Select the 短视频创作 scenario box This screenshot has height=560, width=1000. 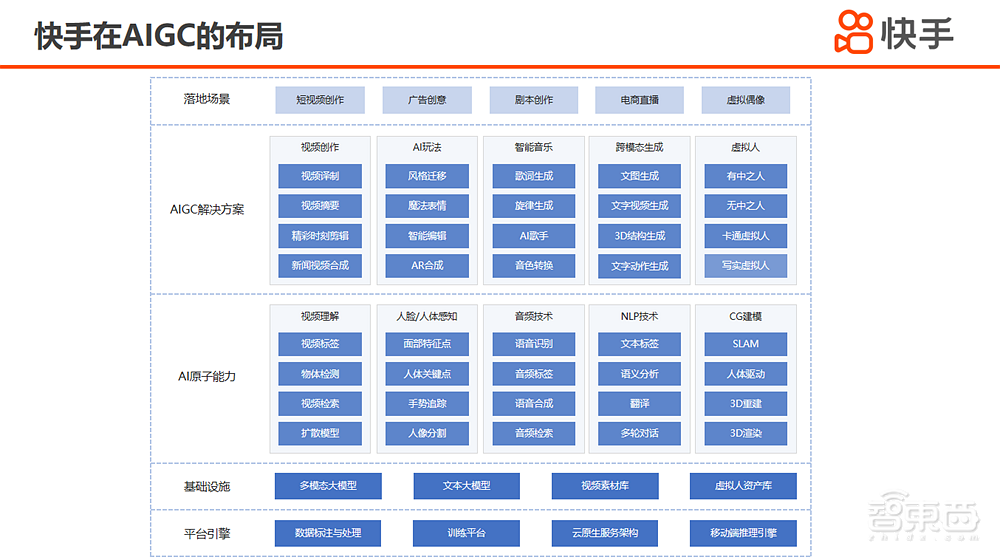click(320, 100)
